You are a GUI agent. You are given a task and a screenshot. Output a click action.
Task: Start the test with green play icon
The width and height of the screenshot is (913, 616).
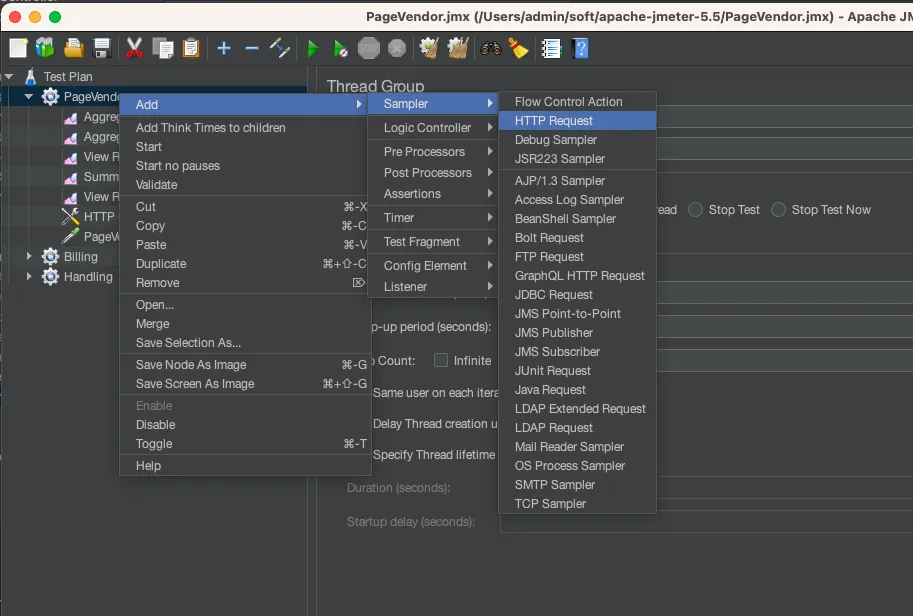coord(313,49)
